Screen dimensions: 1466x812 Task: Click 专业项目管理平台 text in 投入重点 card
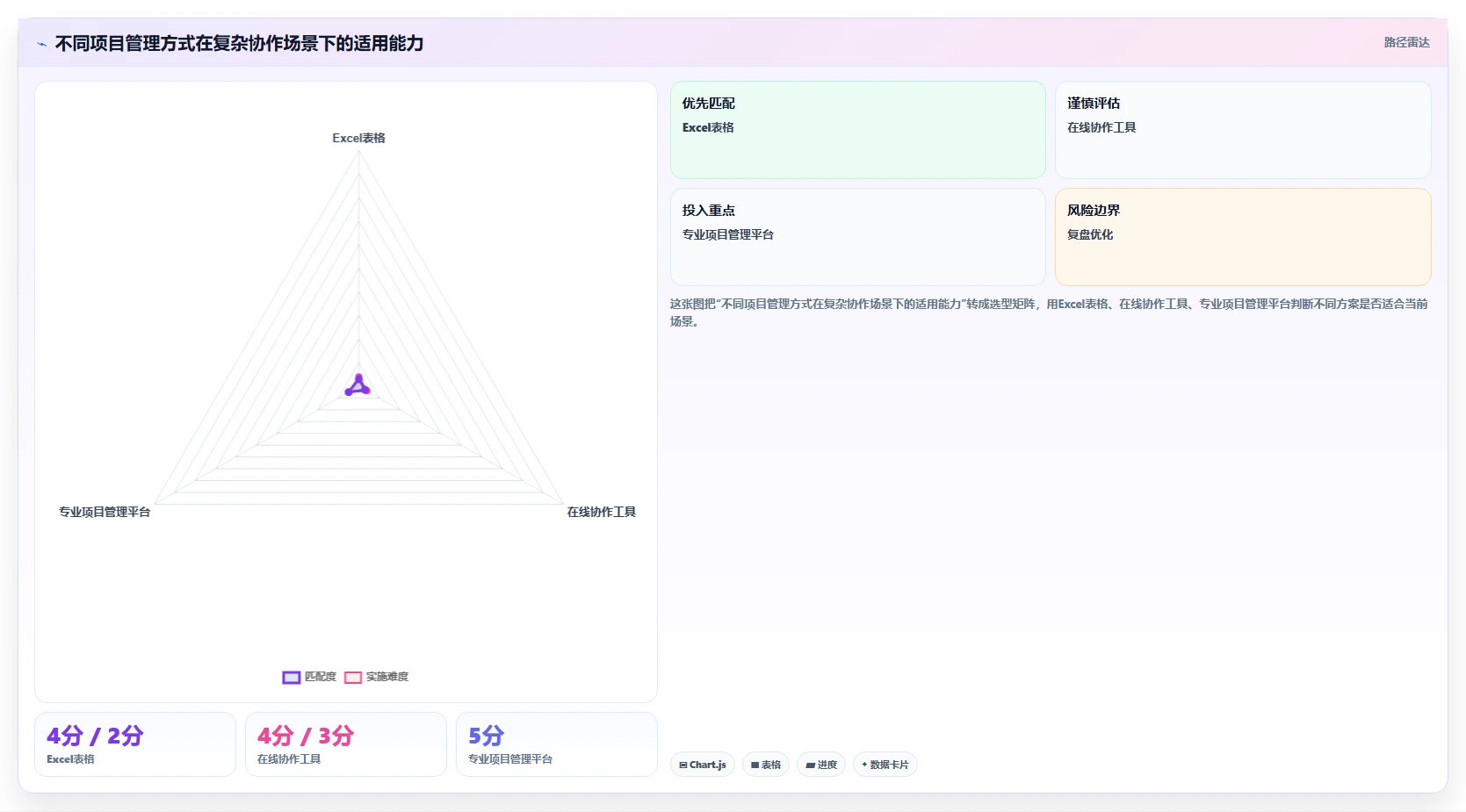click(x=728, y=234)
